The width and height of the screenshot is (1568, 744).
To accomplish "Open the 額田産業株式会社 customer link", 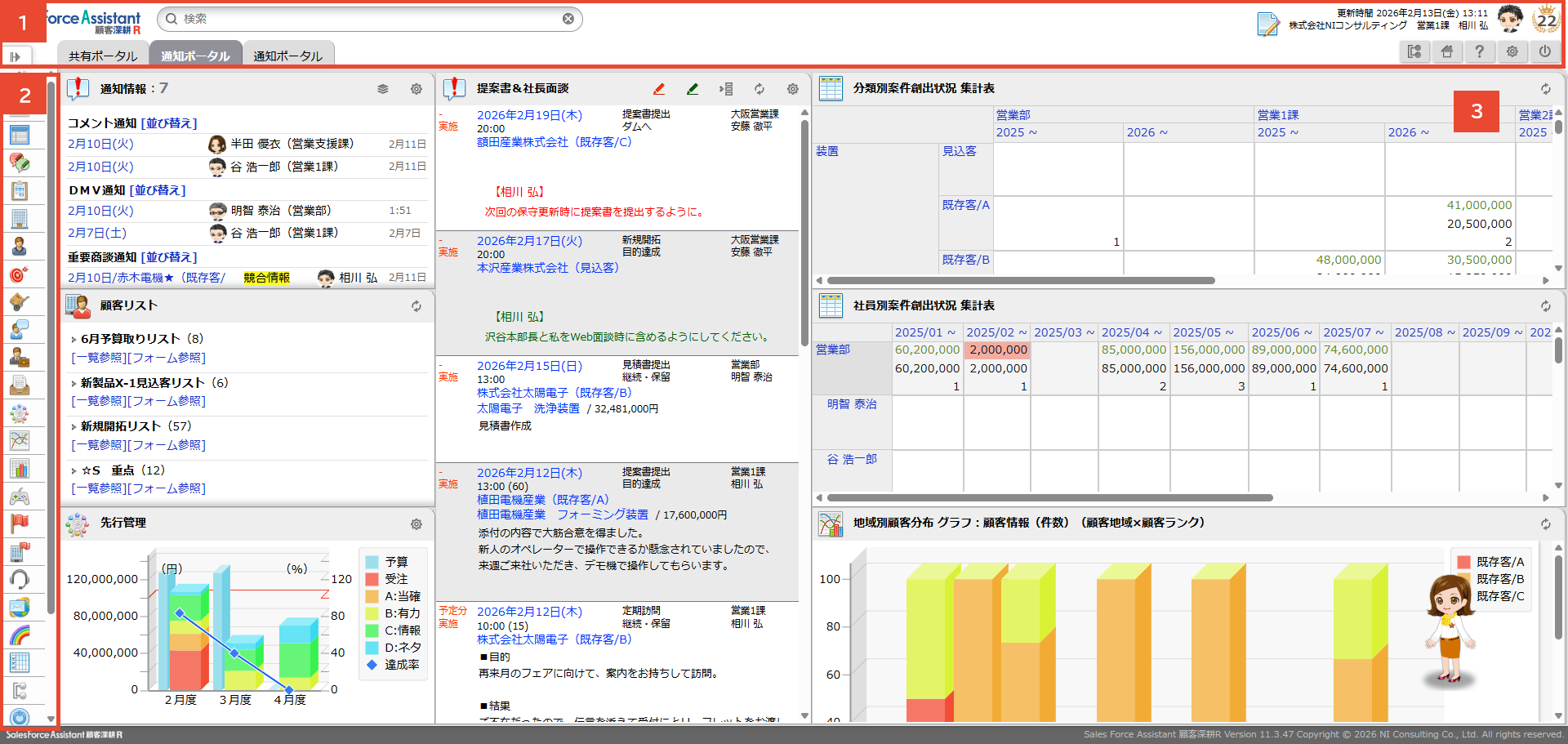I will (523, 142).
